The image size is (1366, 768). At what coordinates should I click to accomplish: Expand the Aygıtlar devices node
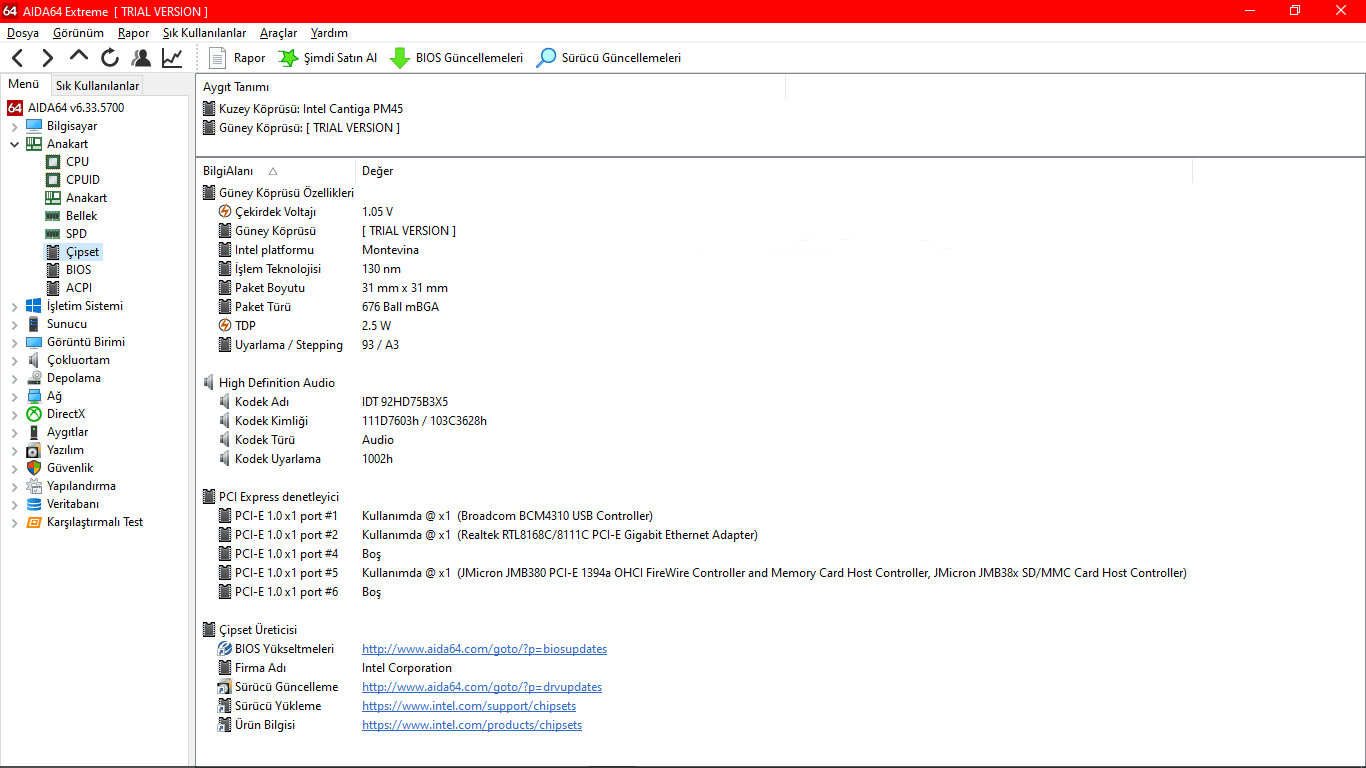14,432
